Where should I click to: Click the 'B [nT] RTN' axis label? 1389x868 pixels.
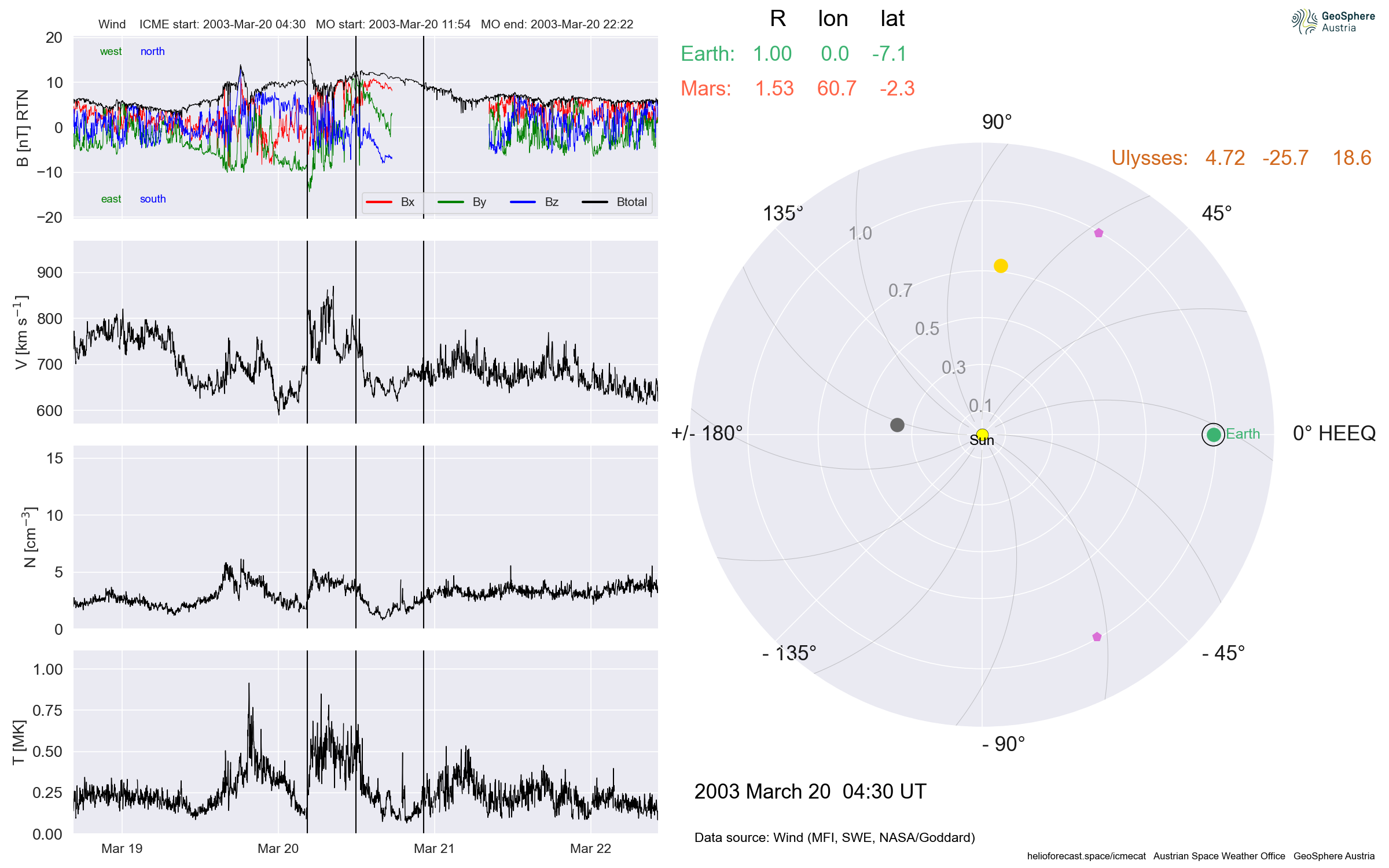[x=23, y=128]
